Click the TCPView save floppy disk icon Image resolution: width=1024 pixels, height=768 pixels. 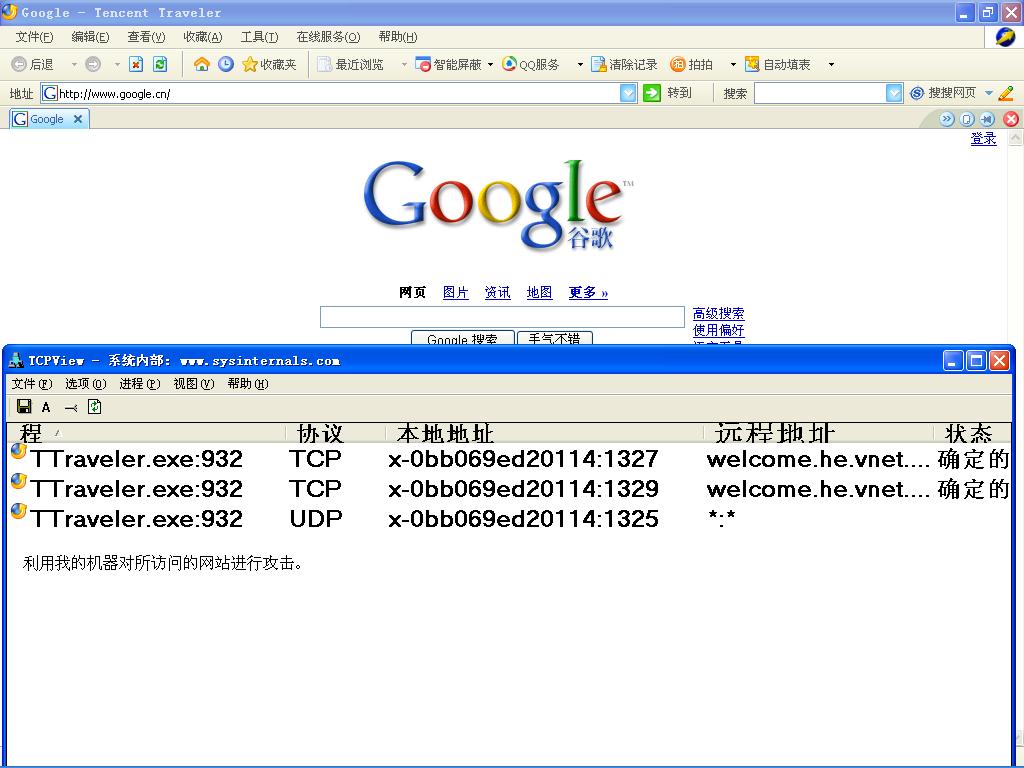tap(24, 407)
